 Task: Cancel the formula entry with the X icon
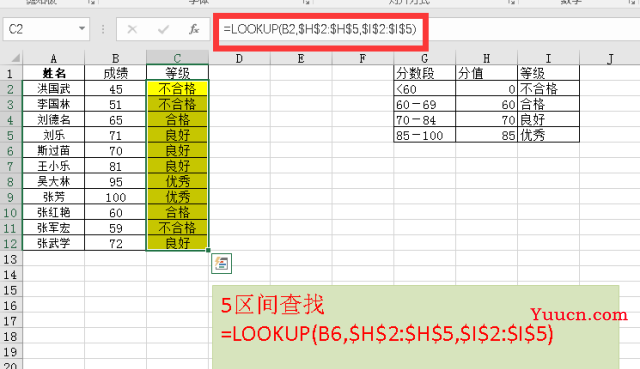[132, 29]
